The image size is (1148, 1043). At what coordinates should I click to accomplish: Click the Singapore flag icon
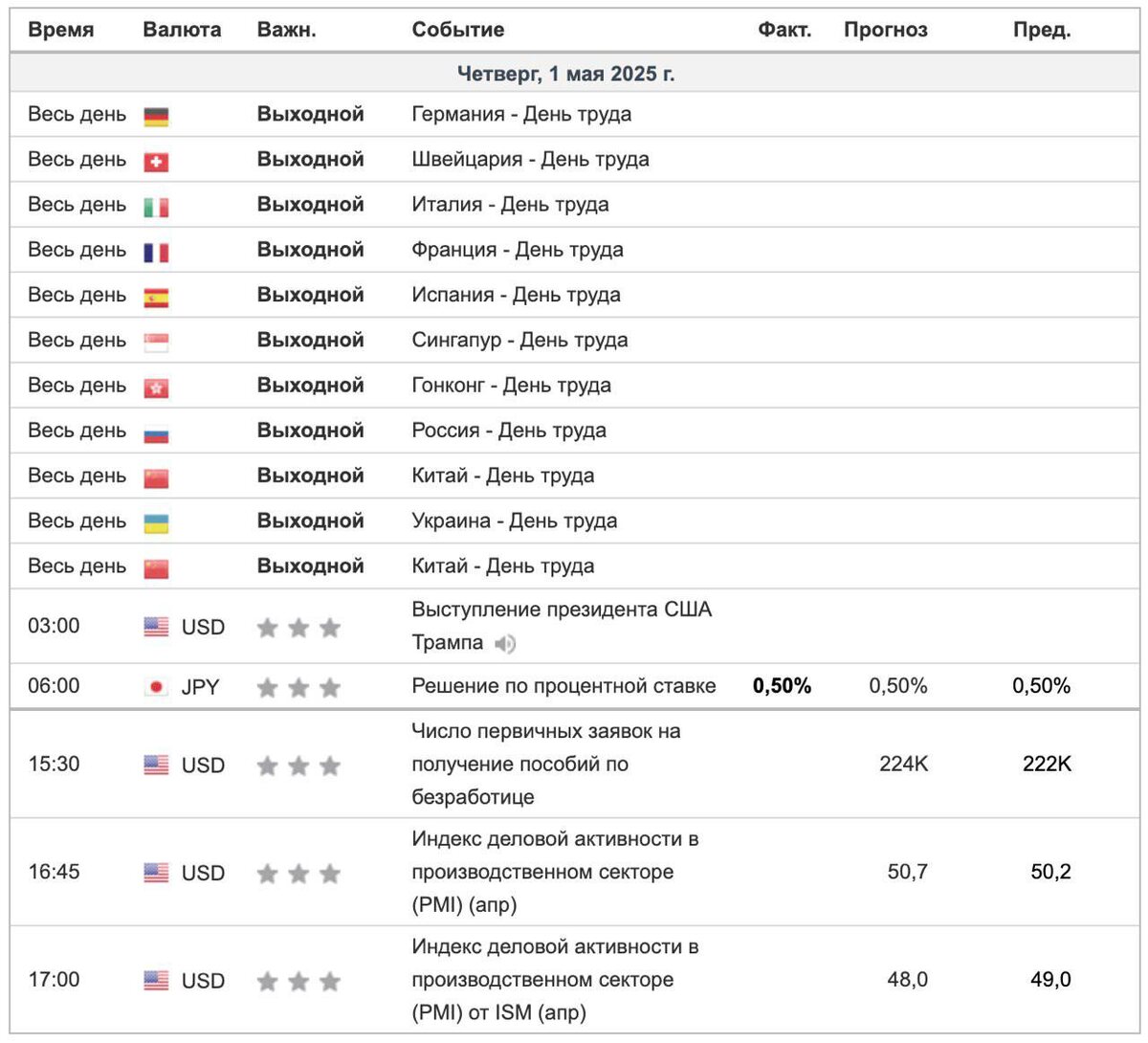tap(156, 343)
